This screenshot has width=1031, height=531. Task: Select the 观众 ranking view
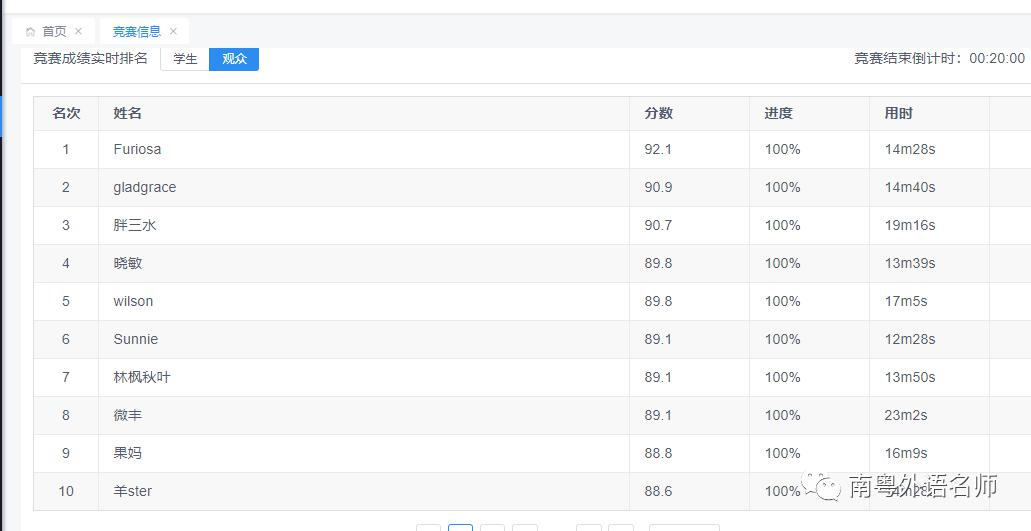[234, 59]
